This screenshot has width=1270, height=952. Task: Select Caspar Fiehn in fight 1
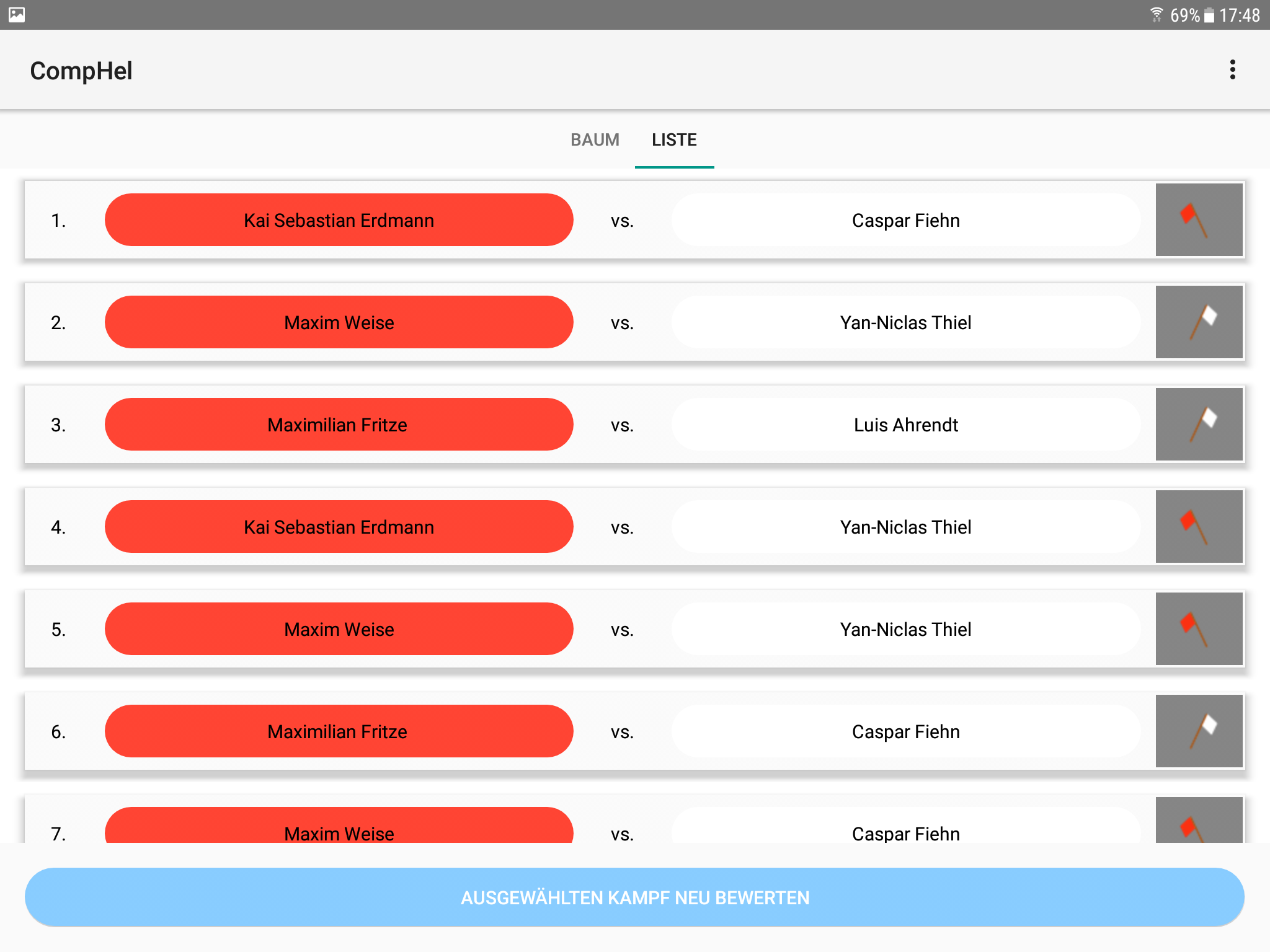point(905,220)
